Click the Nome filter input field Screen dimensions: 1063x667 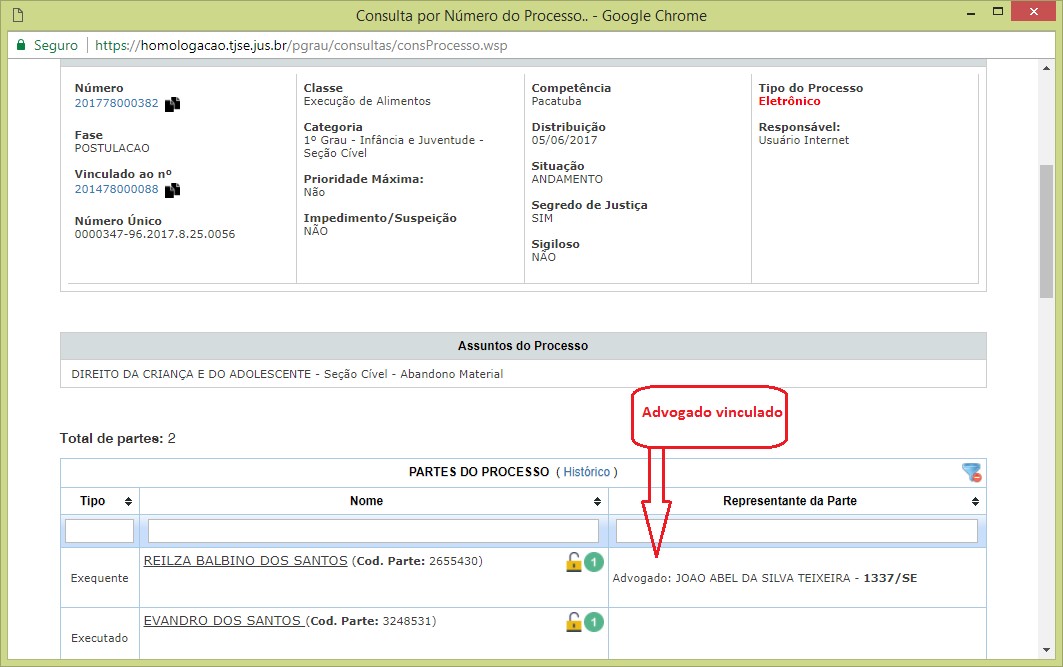click(373, 531)
